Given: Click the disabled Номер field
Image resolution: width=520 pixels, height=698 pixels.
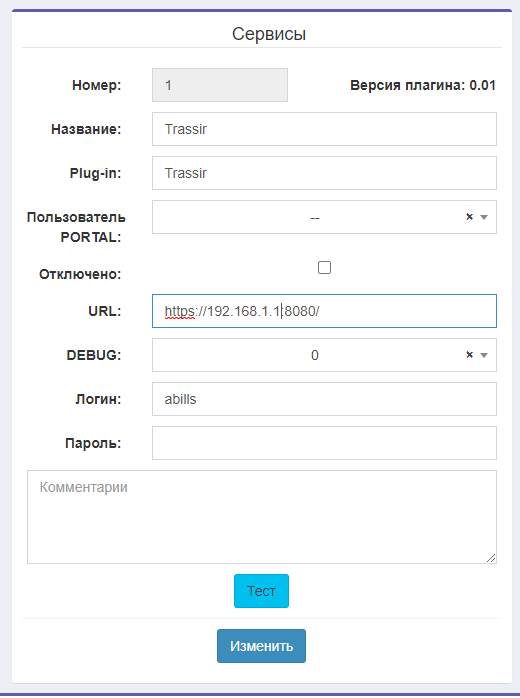Looking at the screenshot, I should click(220, 85).
